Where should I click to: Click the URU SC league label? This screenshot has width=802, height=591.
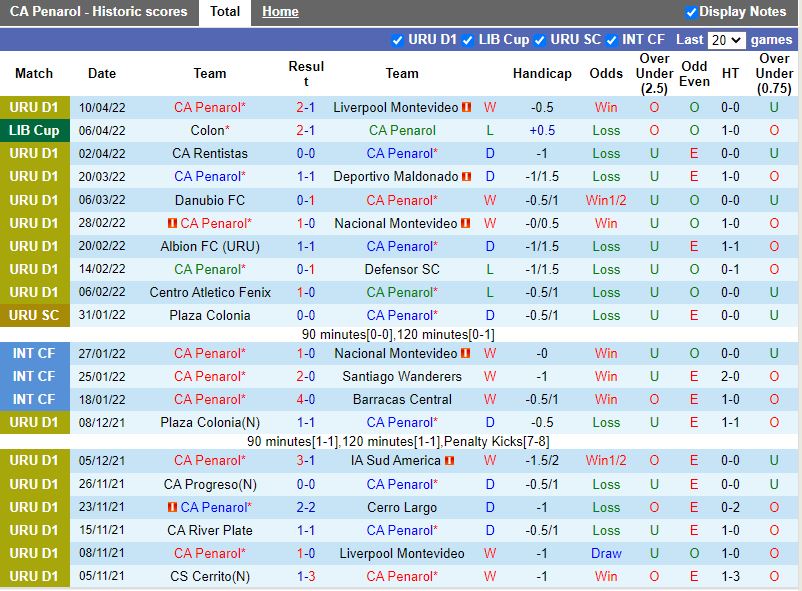(x=34, y=315)
